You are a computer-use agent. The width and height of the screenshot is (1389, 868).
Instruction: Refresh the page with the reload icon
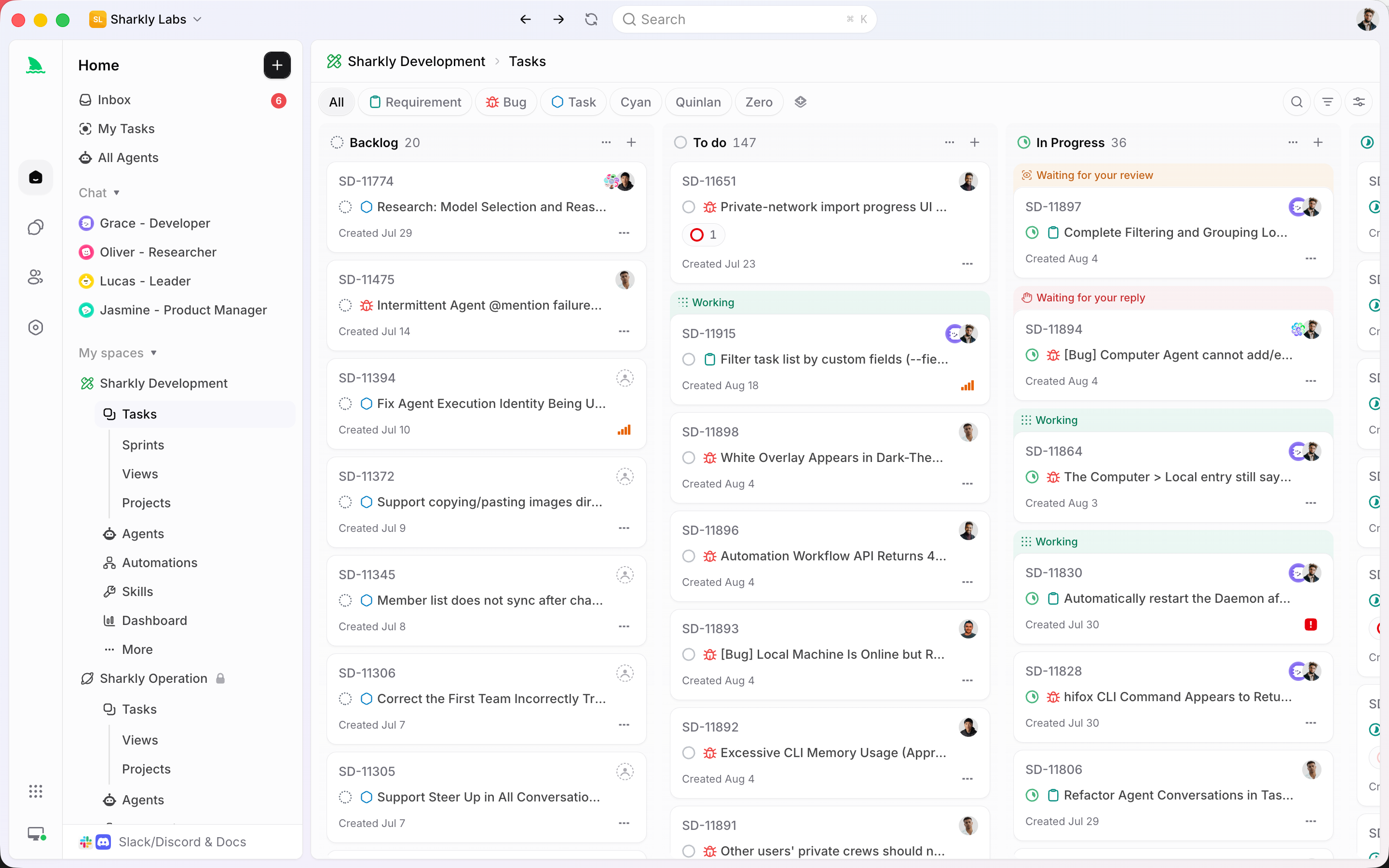point(591,19)
